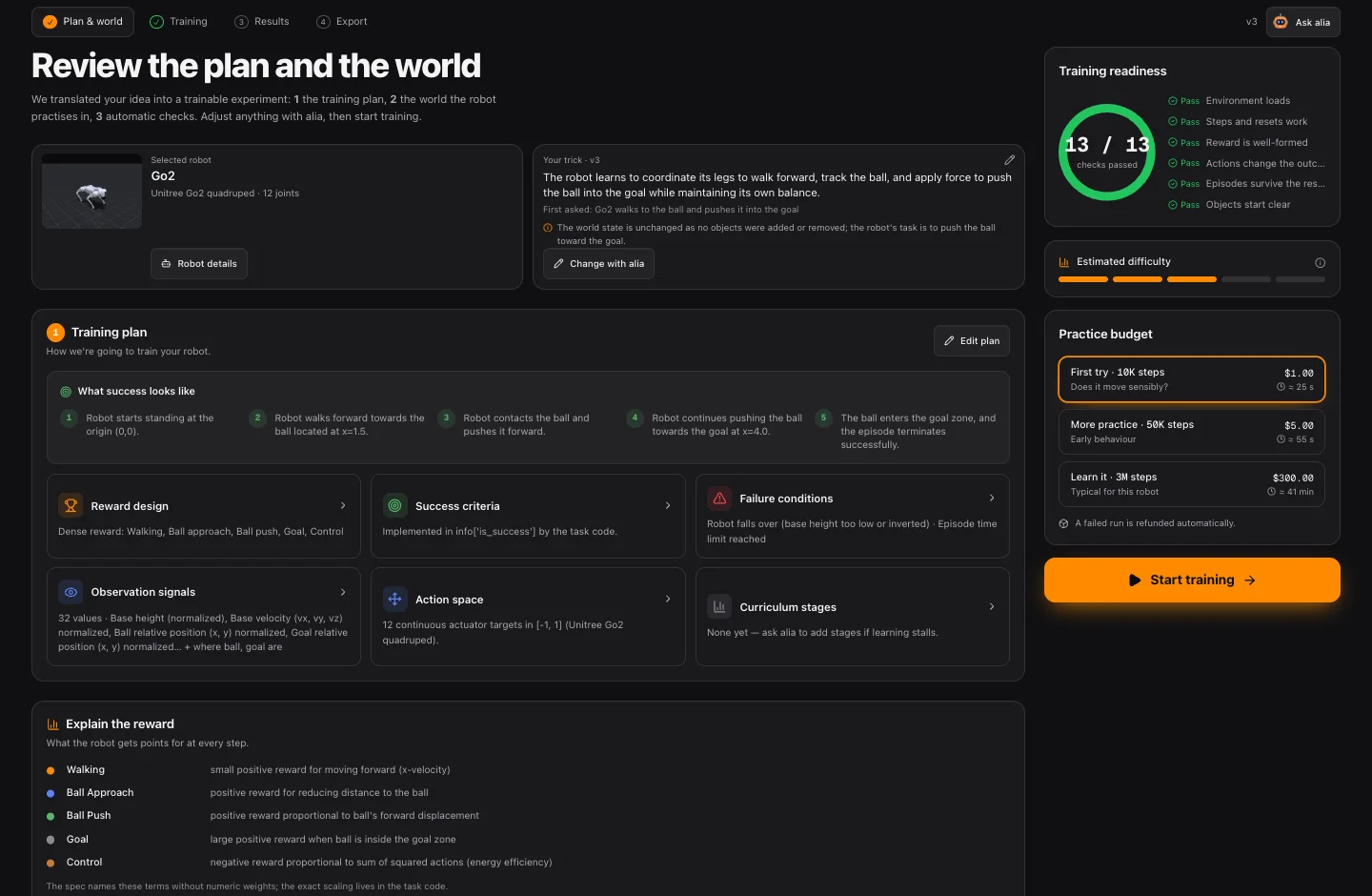Viewport: 1372px width, 896px height.
Task: Click the Estimated difficulty segmented bar
Action: [x=1192, y=279]
